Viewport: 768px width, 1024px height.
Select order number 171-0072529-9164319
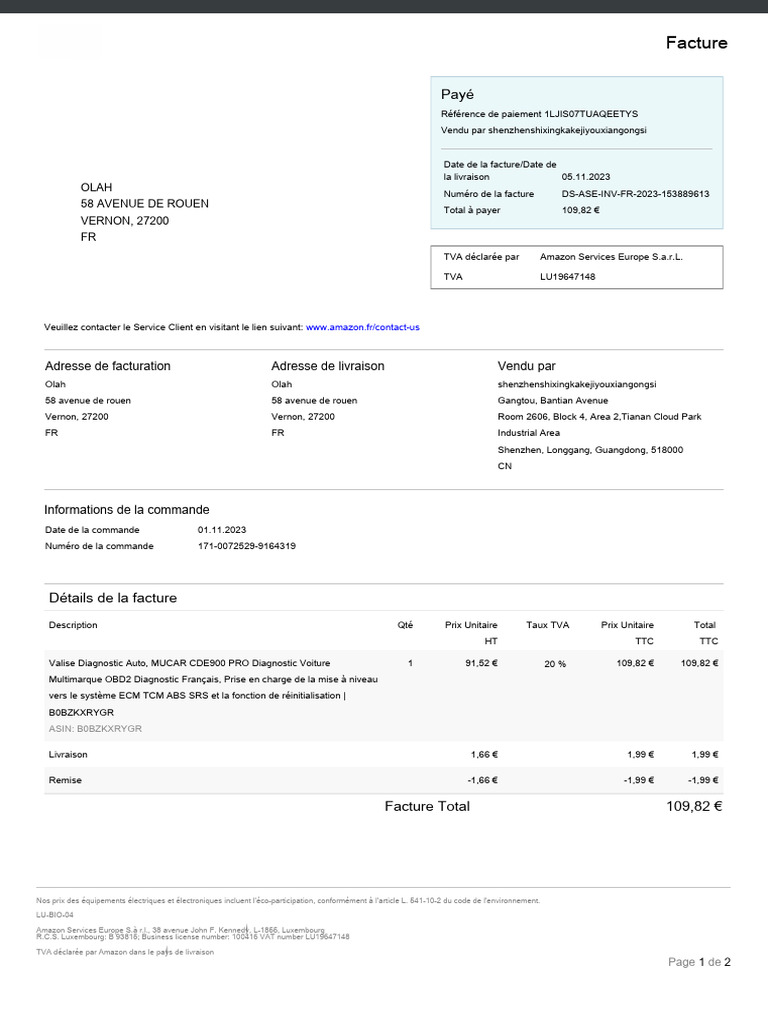[x=247, y=546]
